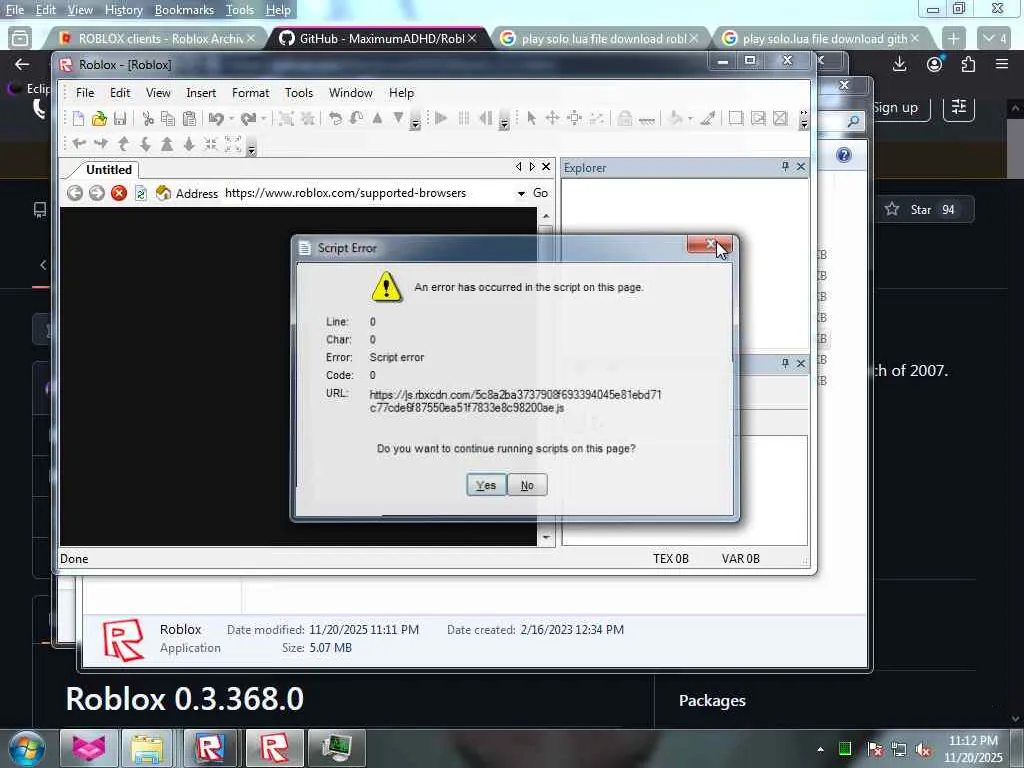Open the File Explorer taskbar icon

click(148, 748)
